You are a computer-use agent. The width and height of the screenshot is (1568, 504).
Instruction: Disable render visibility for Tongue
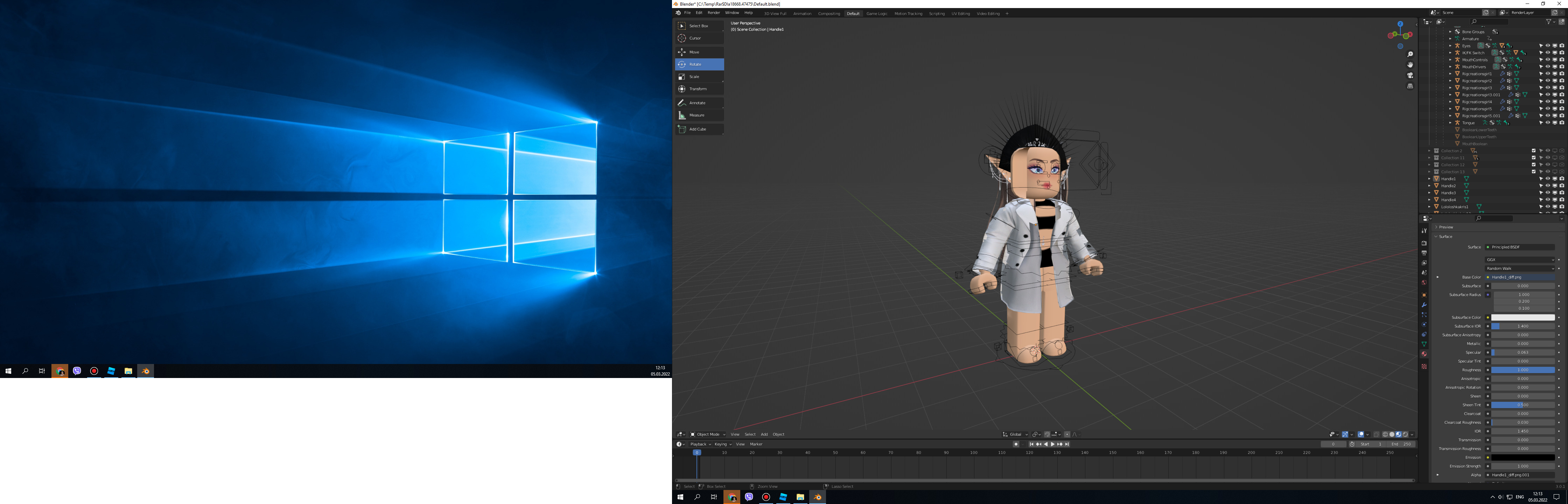click(x=1562, y=123)
